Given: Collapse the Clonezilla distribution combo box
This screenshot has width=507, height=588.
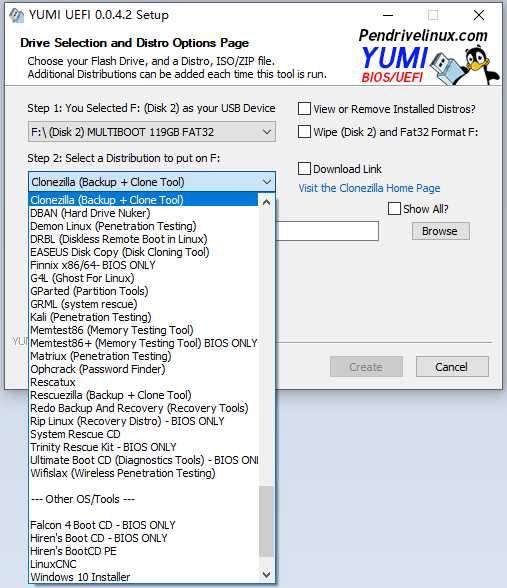Looking at the screenshot, I should pos(152,182).
